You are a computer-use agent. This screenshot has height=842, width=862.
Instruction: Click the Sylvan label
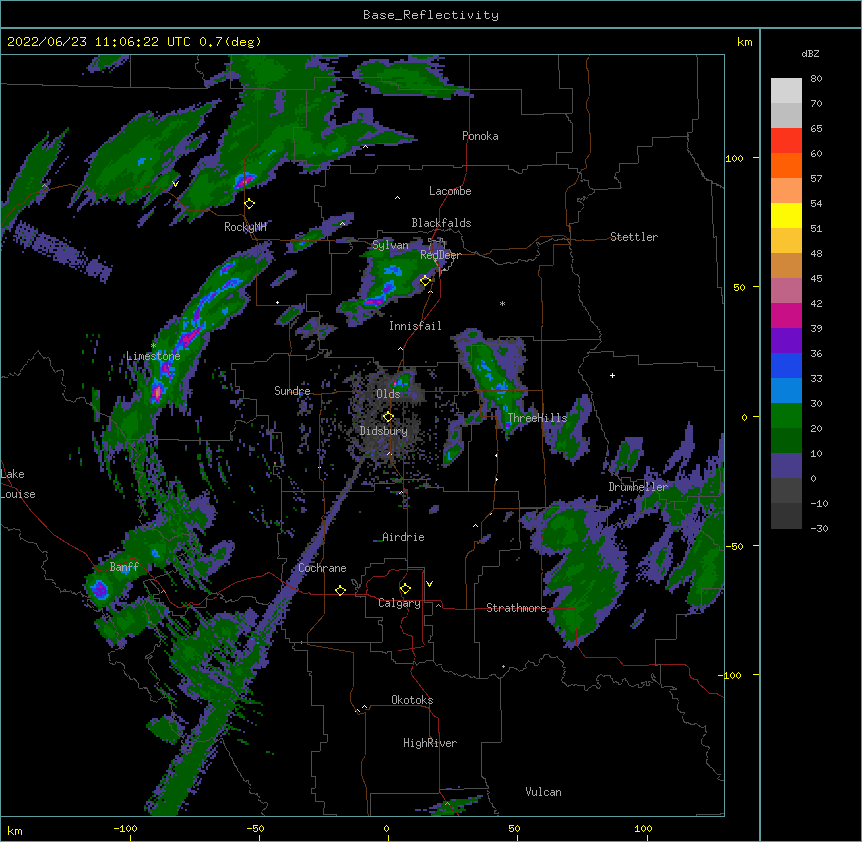(390, 245)
